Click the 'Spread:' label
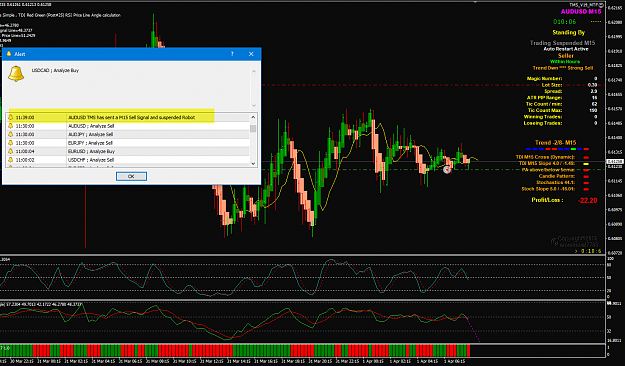625x366 pixels. [553, 91]
